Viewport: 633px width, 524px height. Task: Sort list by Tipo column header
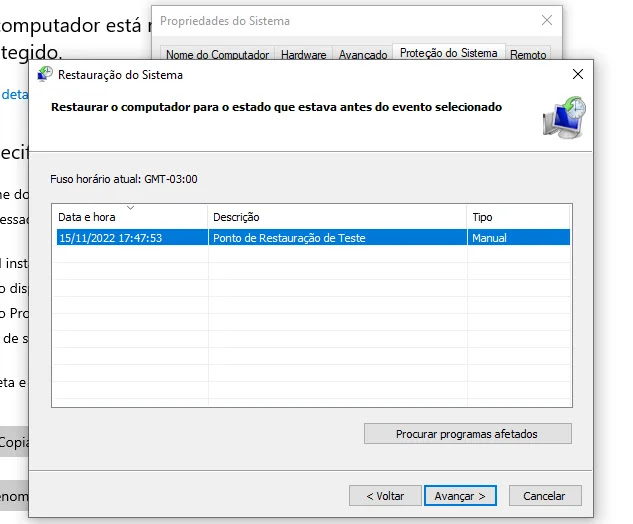tap(517, 217)
